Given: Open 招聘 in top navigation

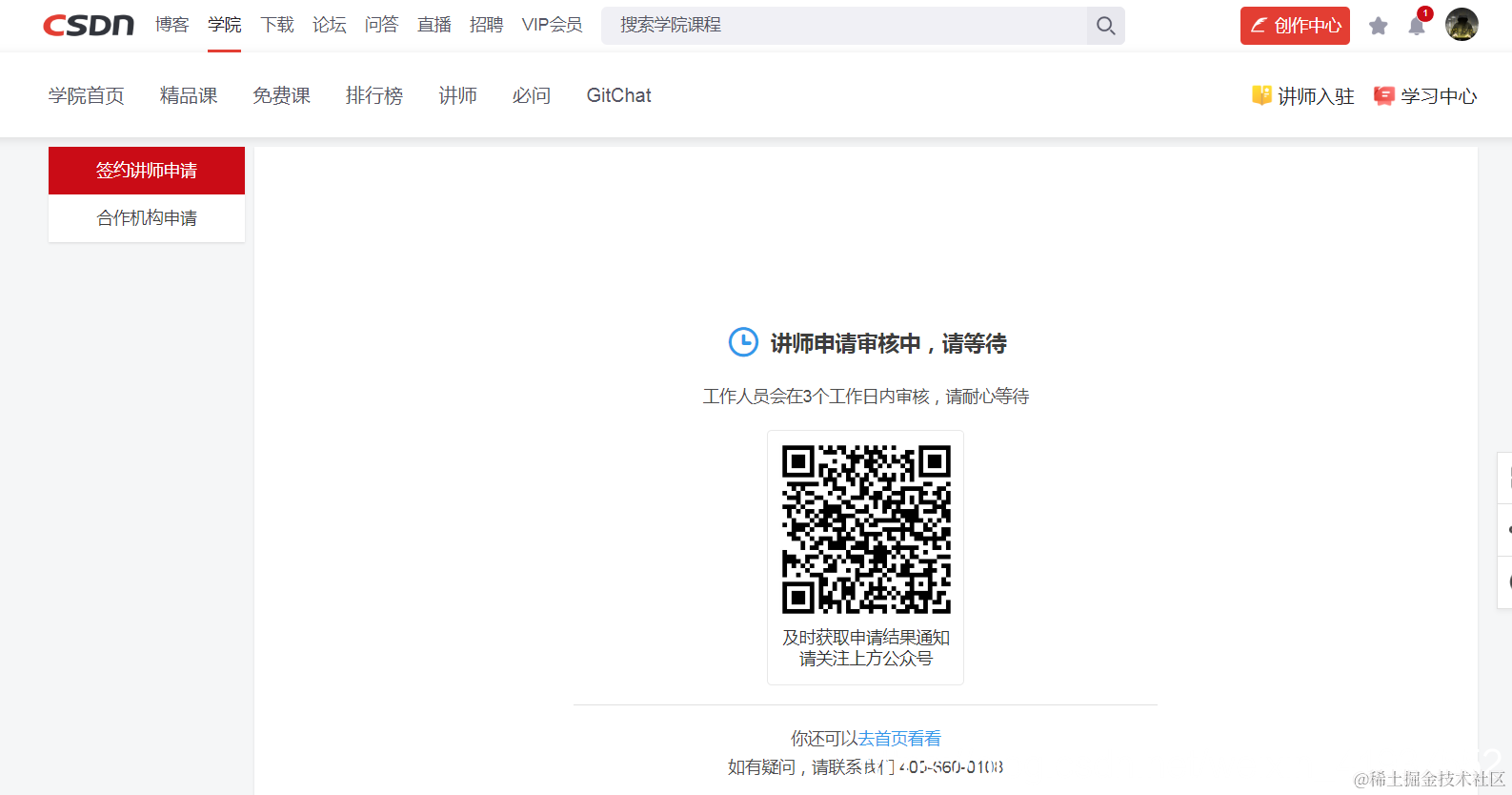Looking at the screenshot, I should 487,25.
